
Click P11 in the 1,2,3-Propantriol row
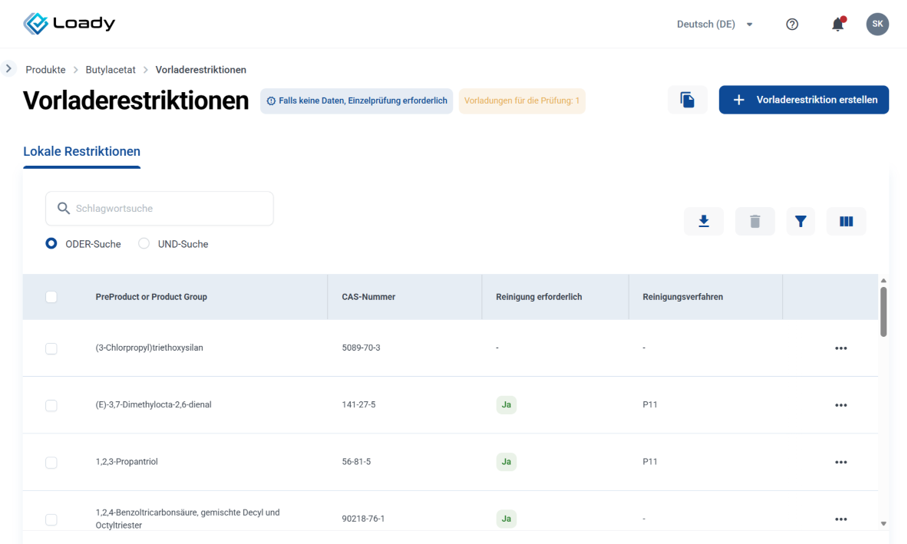click(650, 462)
